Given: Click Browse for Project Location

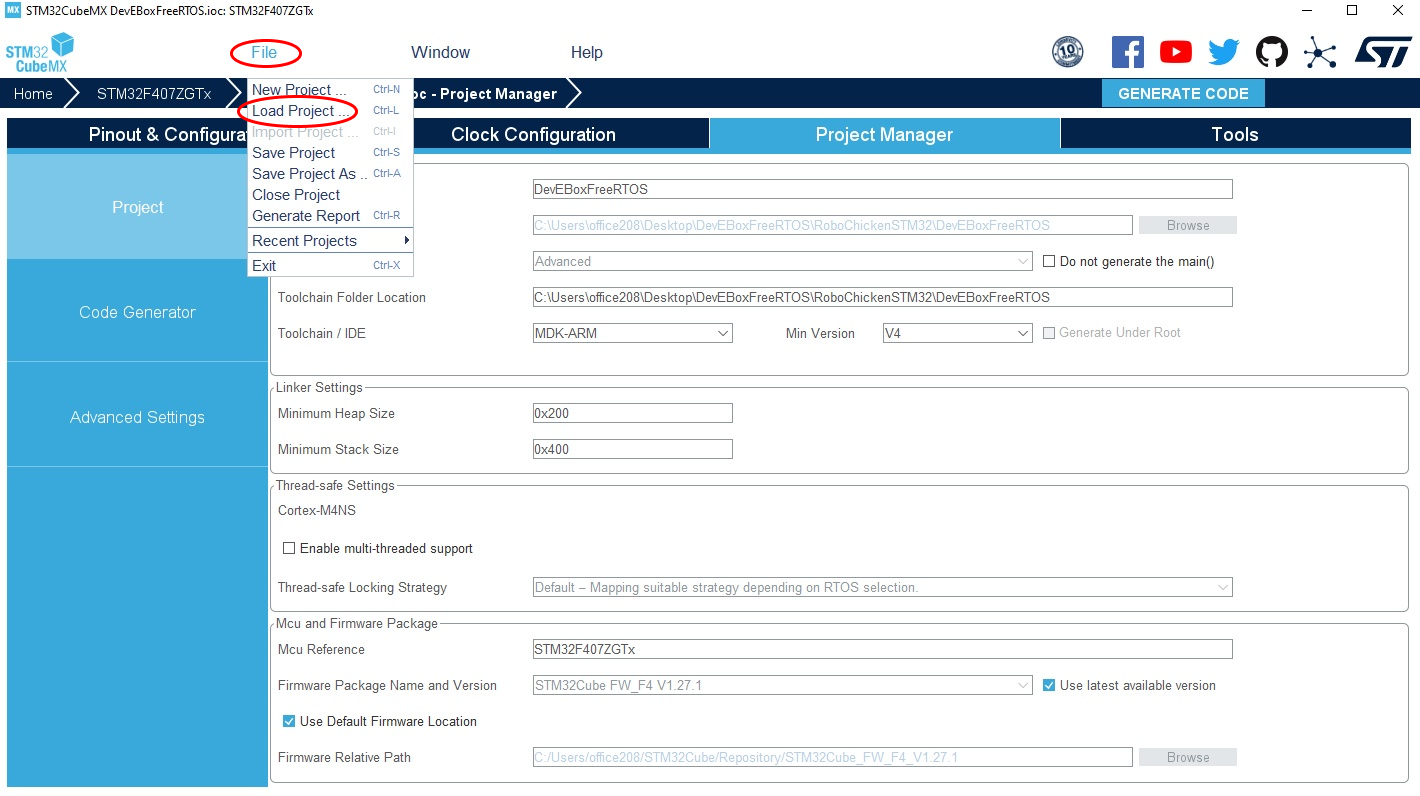Looking at the screenshot, I should 1187,225.
